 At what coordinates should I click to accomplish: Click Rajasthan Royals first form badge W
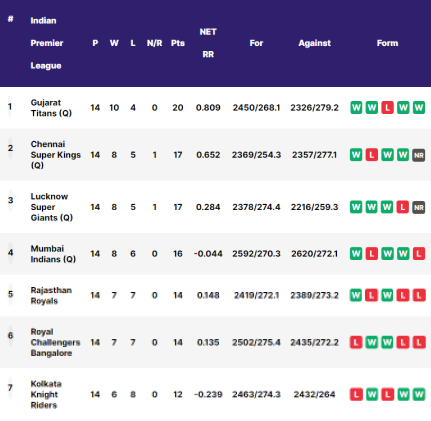coord(356,295)
